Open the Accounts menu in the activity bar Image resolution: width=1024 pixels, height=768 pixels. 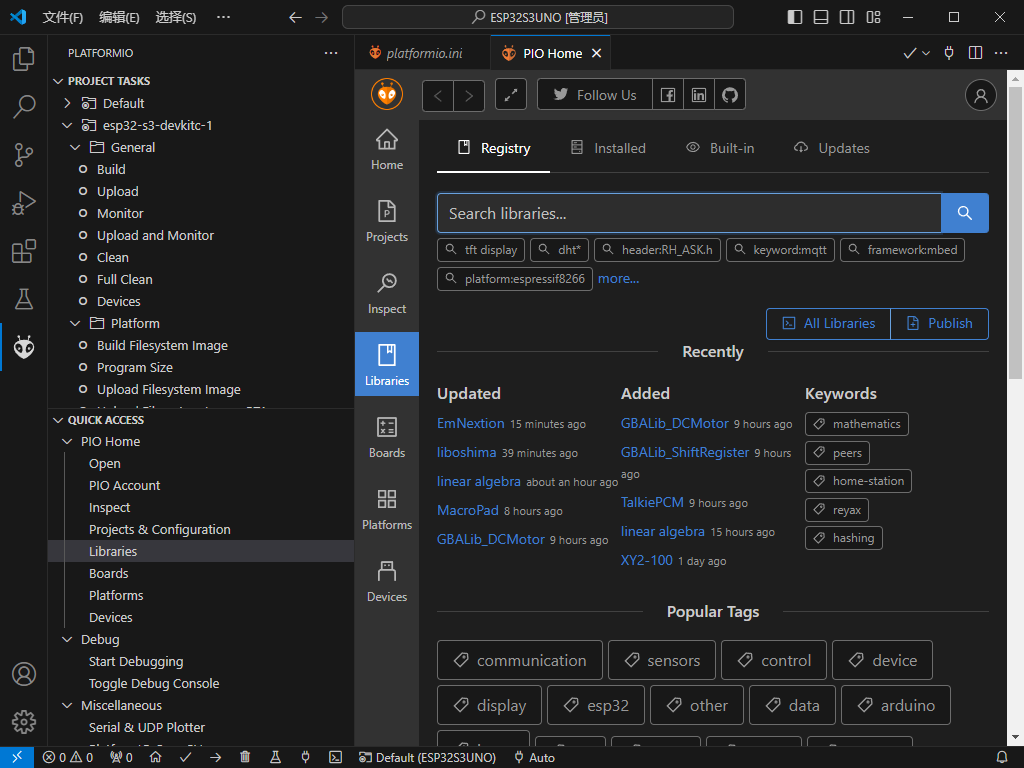coord(24,674)
